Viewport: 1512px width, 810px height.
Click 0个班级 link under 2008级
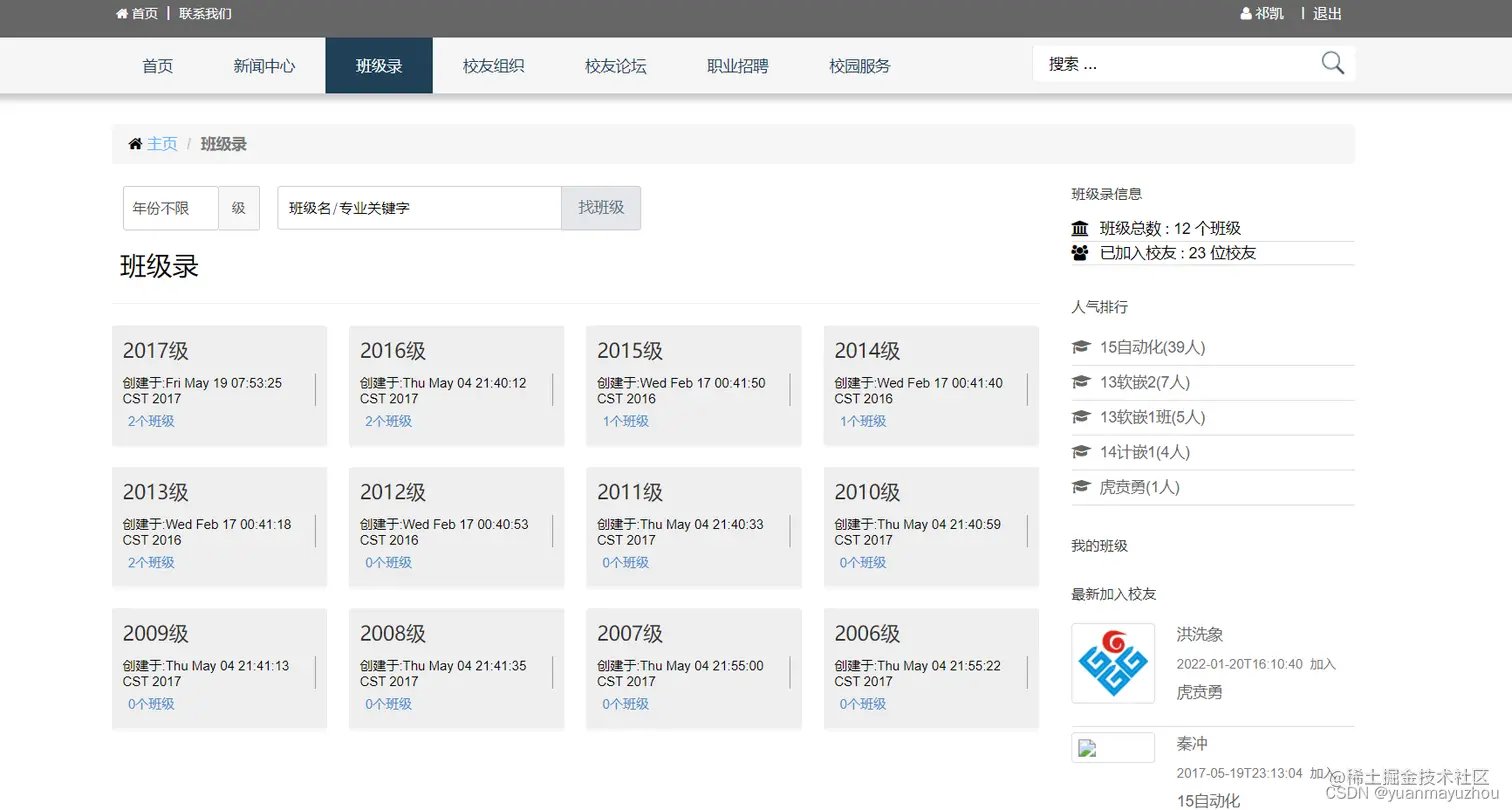388,704
